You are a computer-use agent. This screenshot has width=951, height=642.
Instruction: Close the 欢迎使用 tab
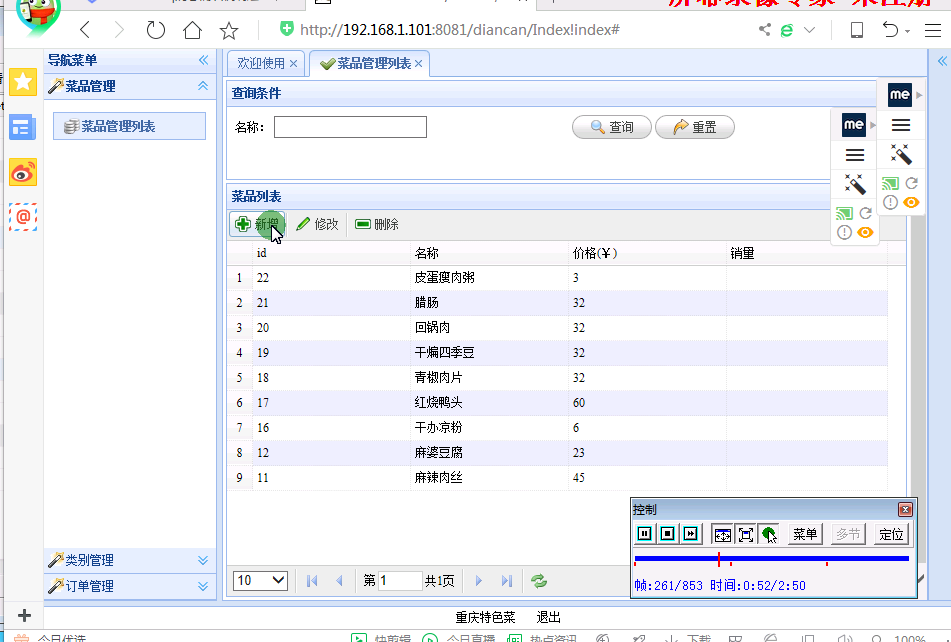(x=294, y=64)
